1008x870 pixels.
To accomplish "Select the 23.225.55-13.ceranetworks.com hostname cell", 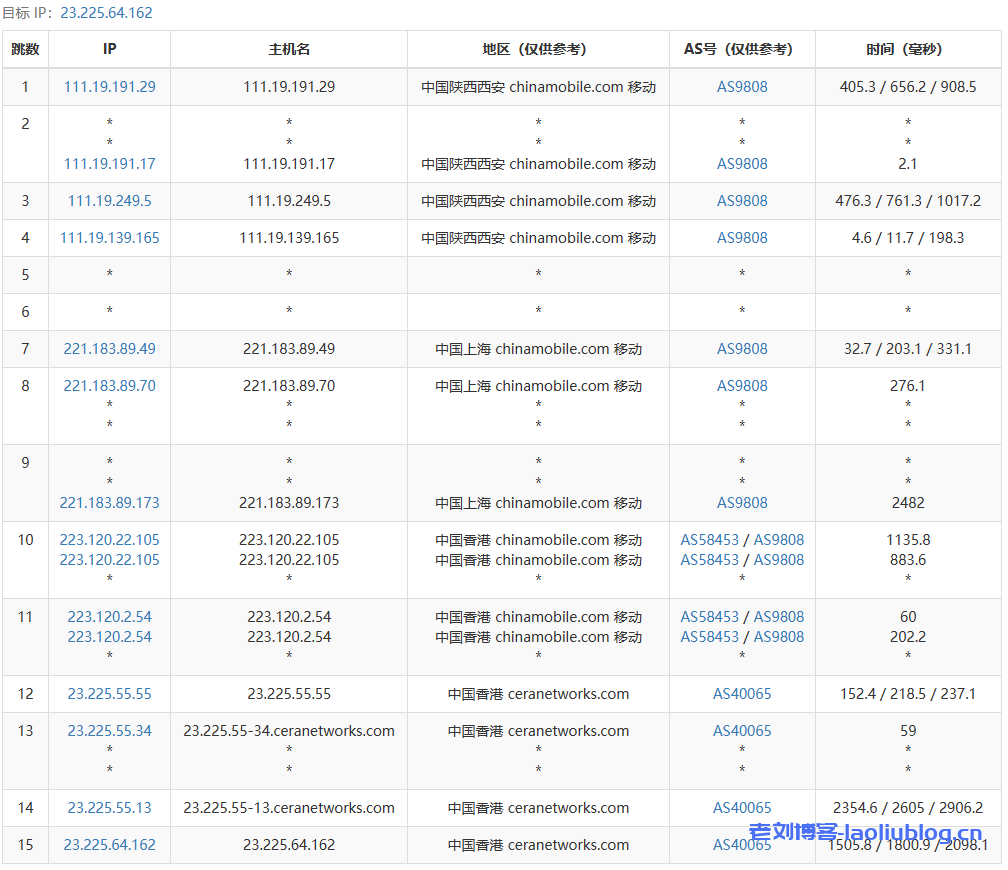I will tap(289, 808).
